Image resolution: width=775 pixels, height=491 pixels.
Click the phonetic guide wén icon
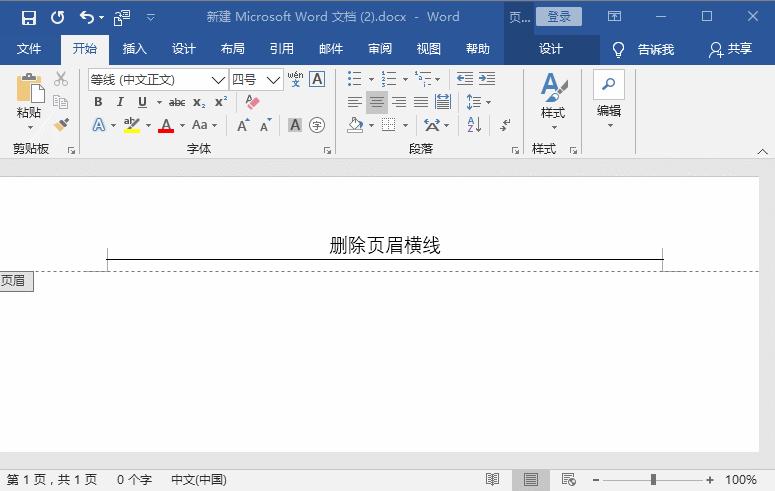[x=296, y=79]
